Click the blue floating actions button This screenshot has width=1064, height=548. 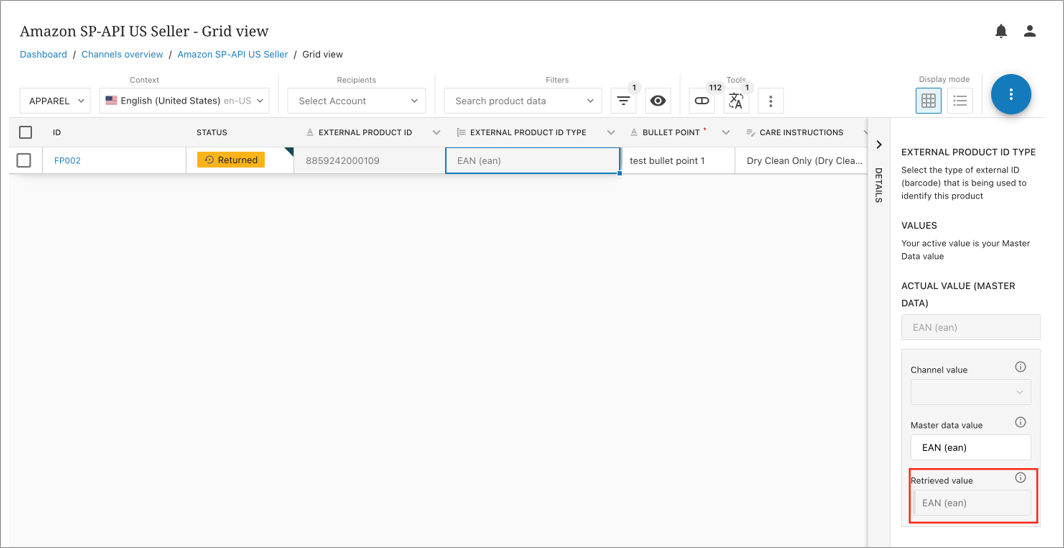tap(1011, 95)
